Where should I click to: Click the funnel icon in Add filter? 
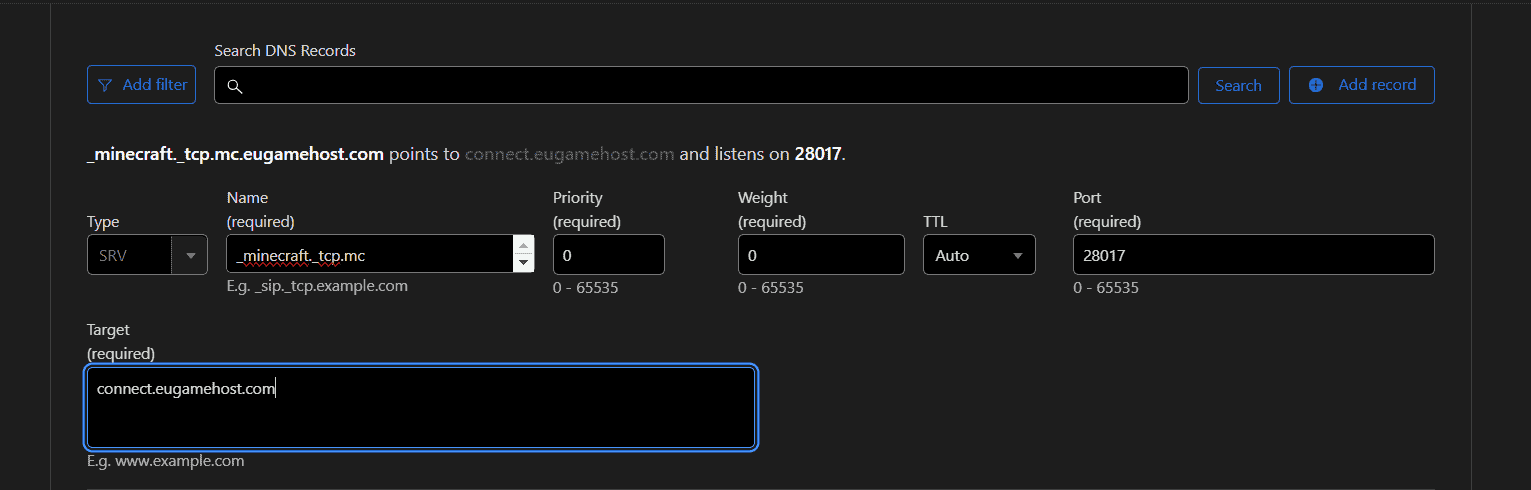pos(104,85)
